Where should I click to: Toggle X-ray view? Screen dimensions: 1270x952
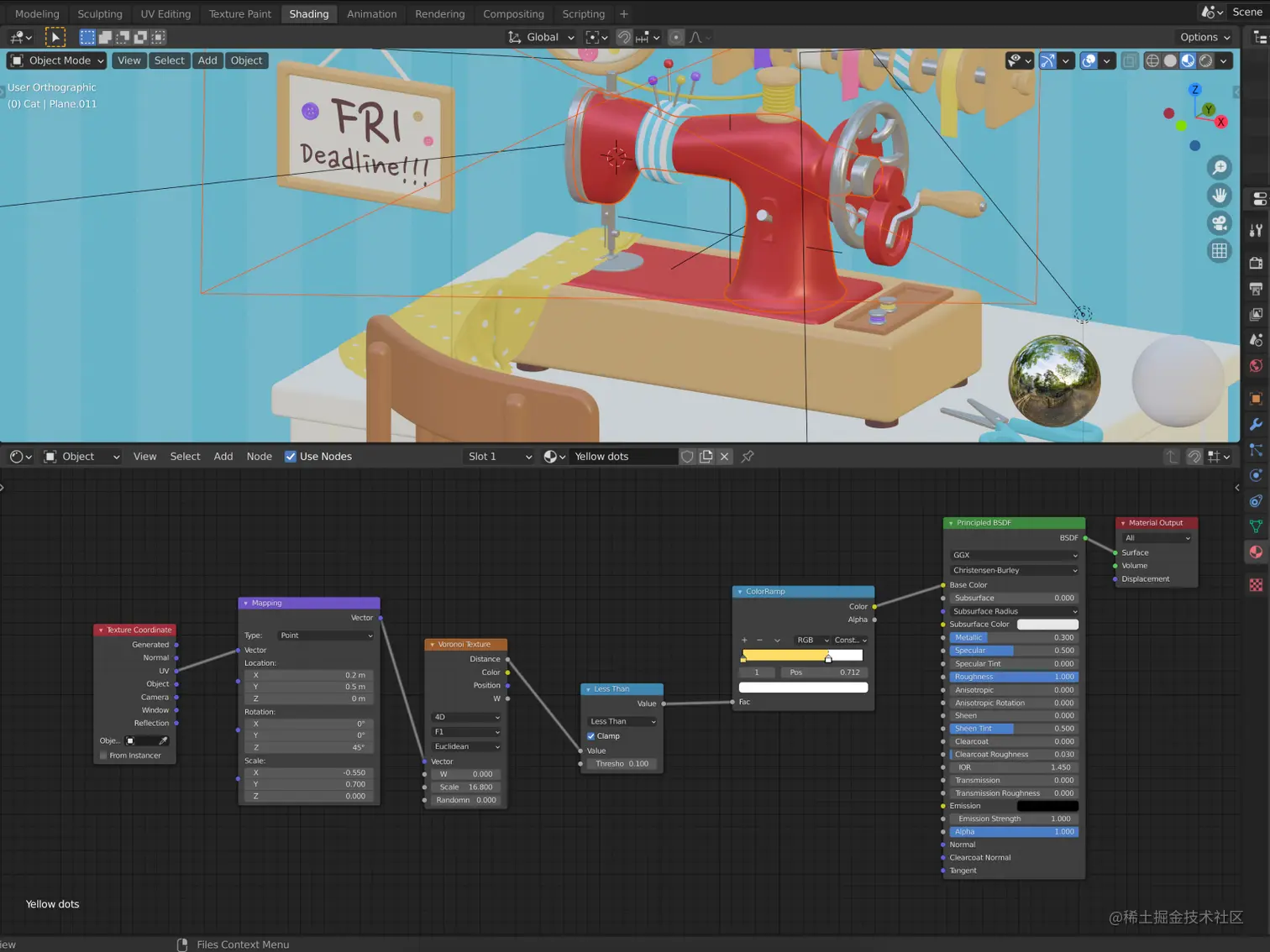pyautogui.click(x=1130, y=60)
